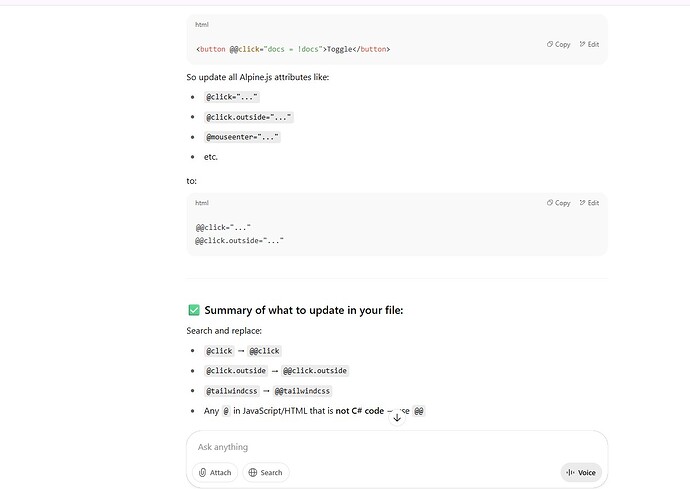The width and height of the screenshot is (690, 489).
Task: Click the @@click replacement code tag
Action: click(264, 351)
